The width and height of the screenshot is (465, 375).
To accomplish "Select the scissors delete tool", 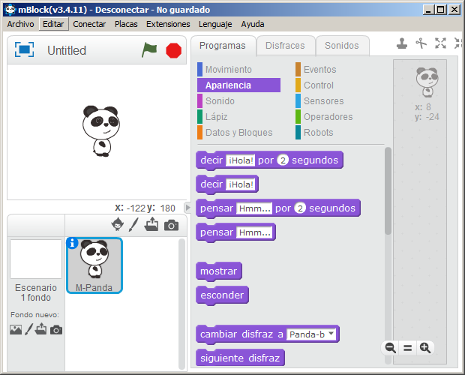I will pyautogui.click(x=421, y=43).
